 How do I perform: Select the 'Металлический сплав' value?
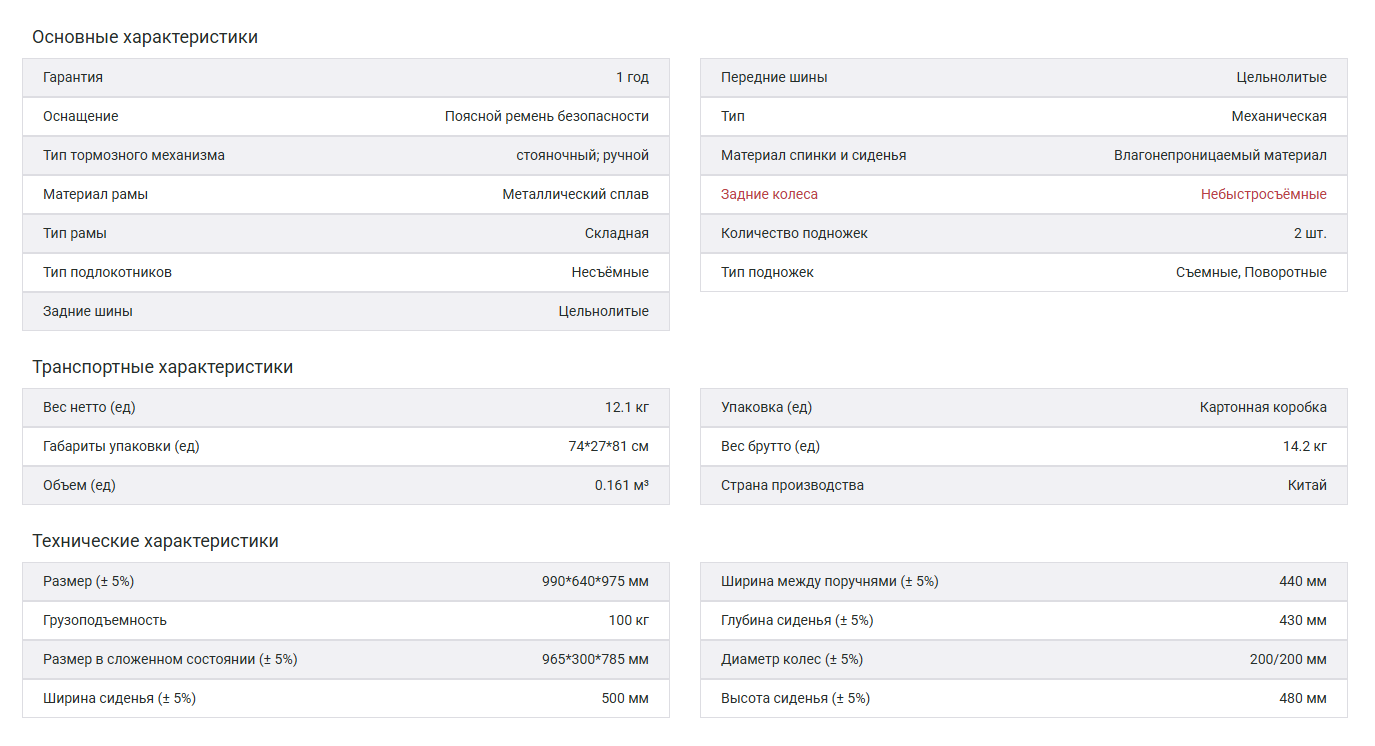(575, 194)
